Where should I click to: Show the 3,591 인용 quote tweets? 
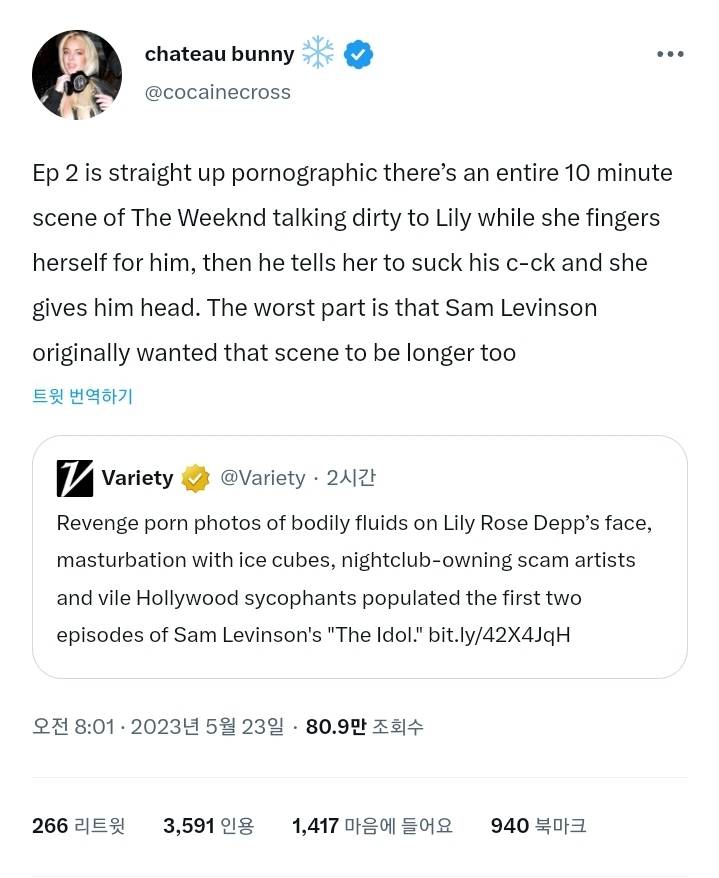208,826
